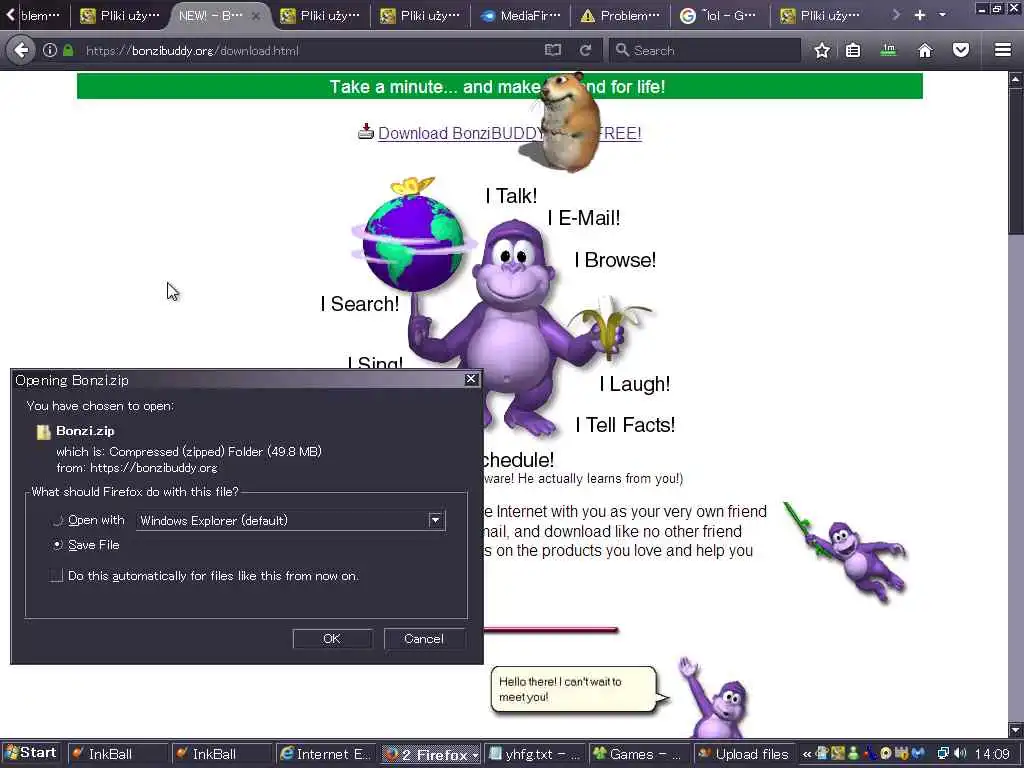Select the 'Open with' radio option

click(x=57, y=520)
